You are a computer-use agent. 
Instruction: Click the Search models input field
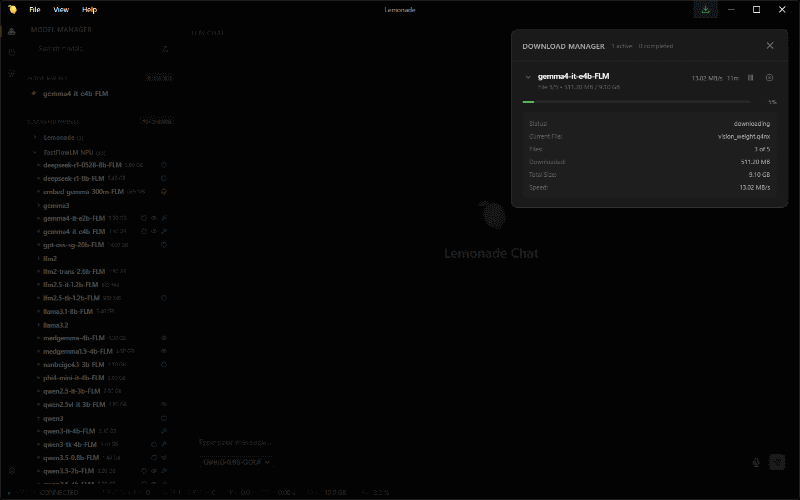pos(97,48)
